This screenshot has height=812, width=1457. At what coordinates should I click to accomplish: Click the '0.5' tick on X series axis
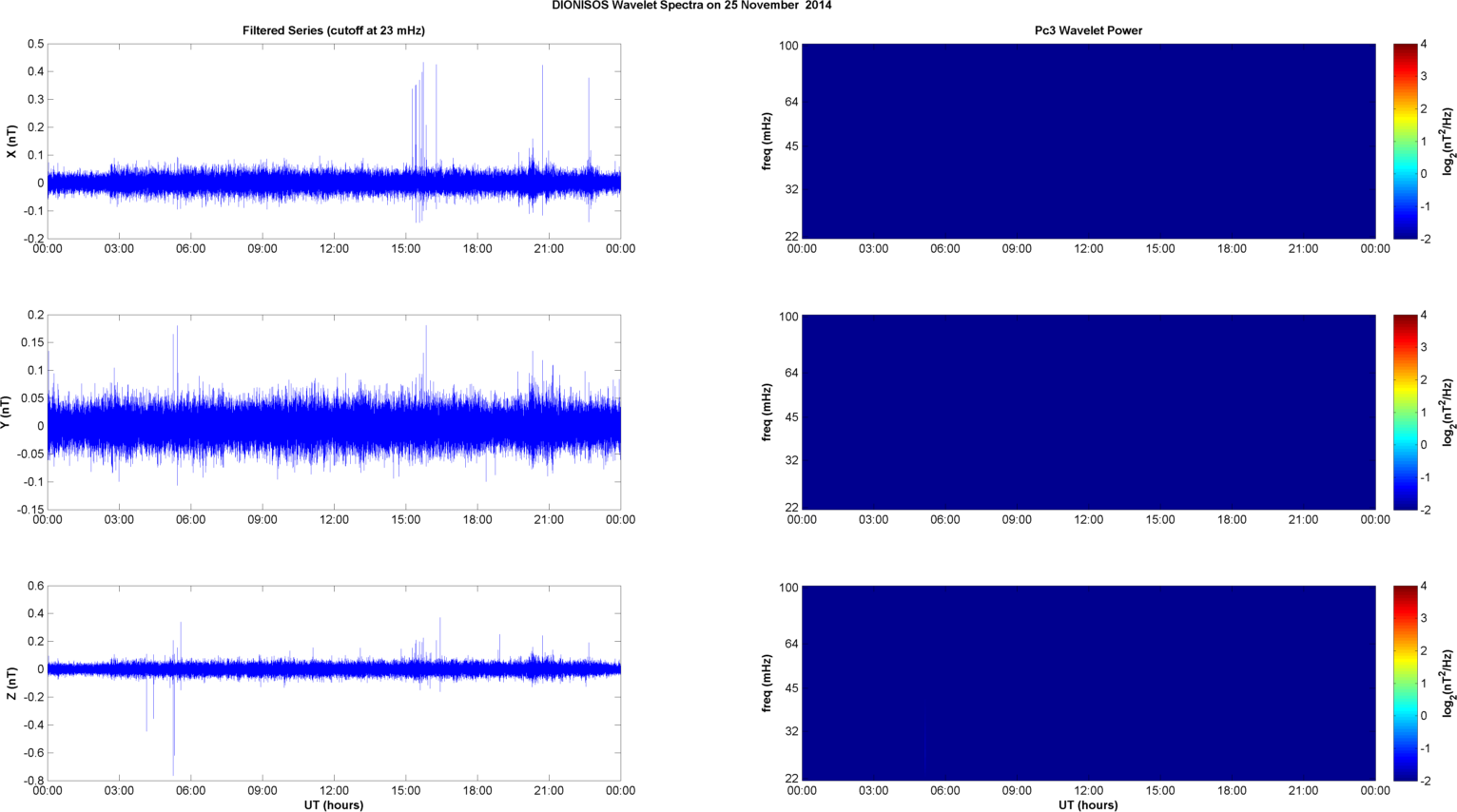pos(35,44)
